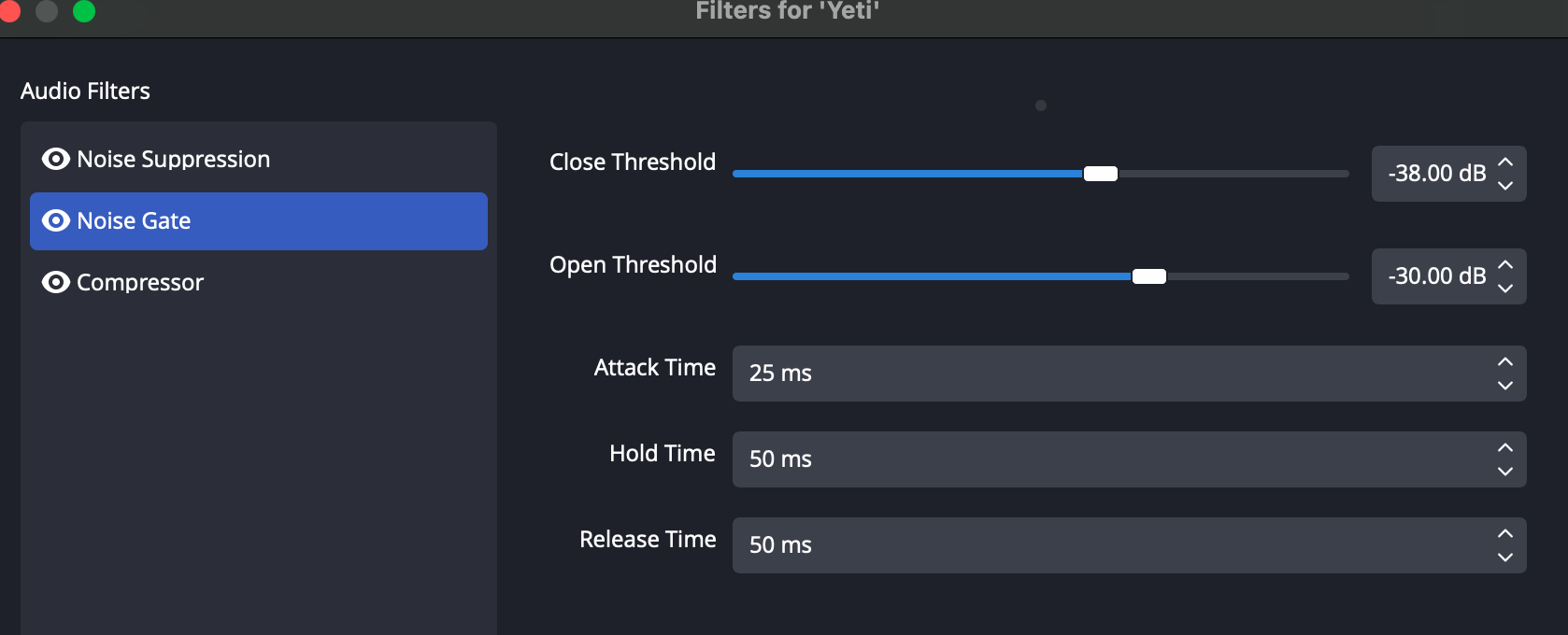
Task: Toggle visibility of the Noise Suppression filter
Action: pos(55,159)
